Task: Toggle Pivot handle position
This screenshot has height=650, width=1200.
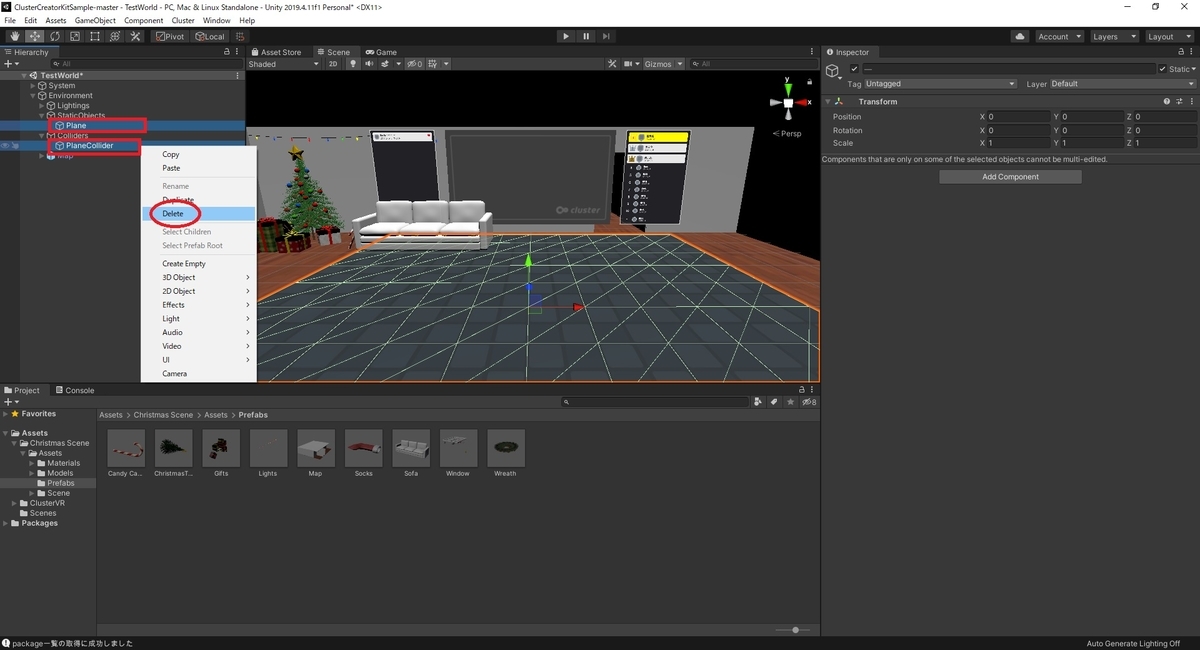Action: tap(169, 36)
